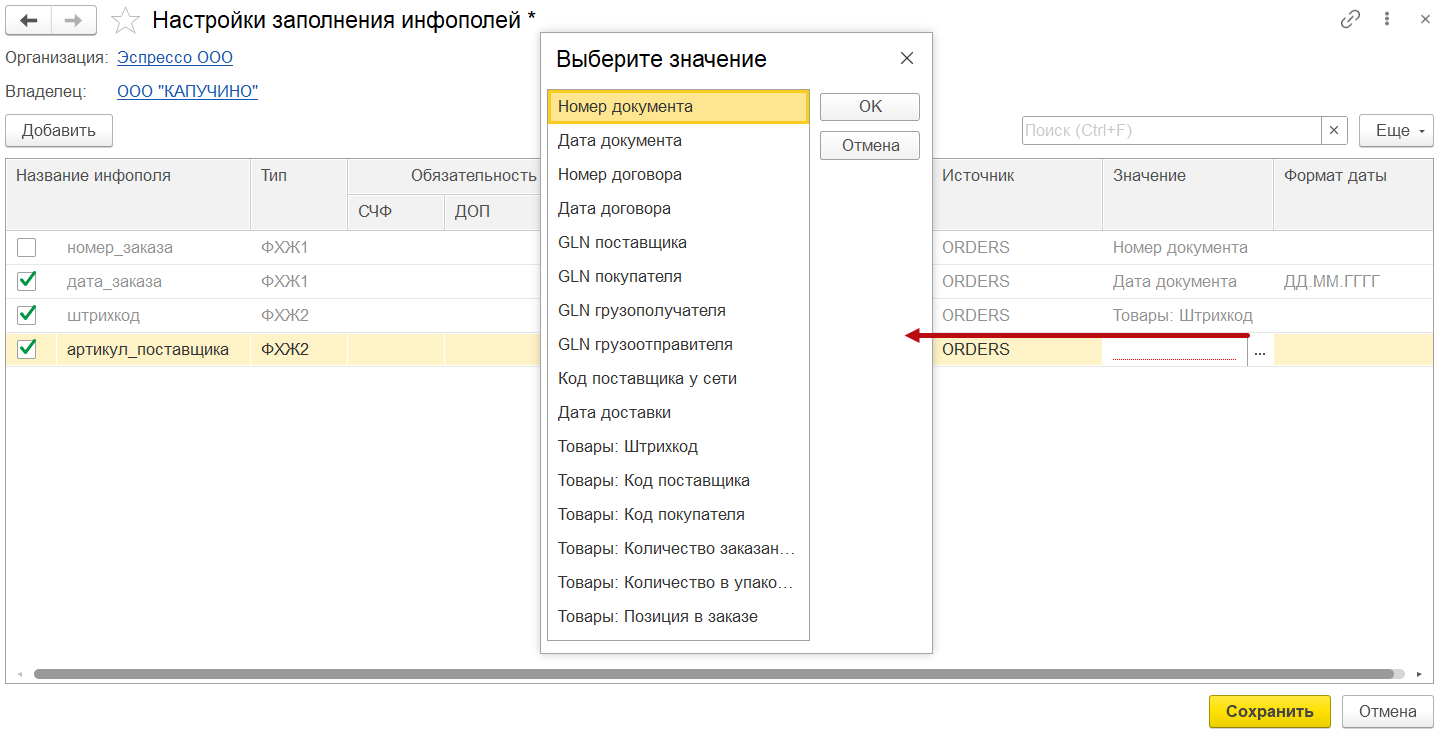Click the 'Тип' column header
1443x735 pixels.
pyautogui.click(x=298, y=194)
